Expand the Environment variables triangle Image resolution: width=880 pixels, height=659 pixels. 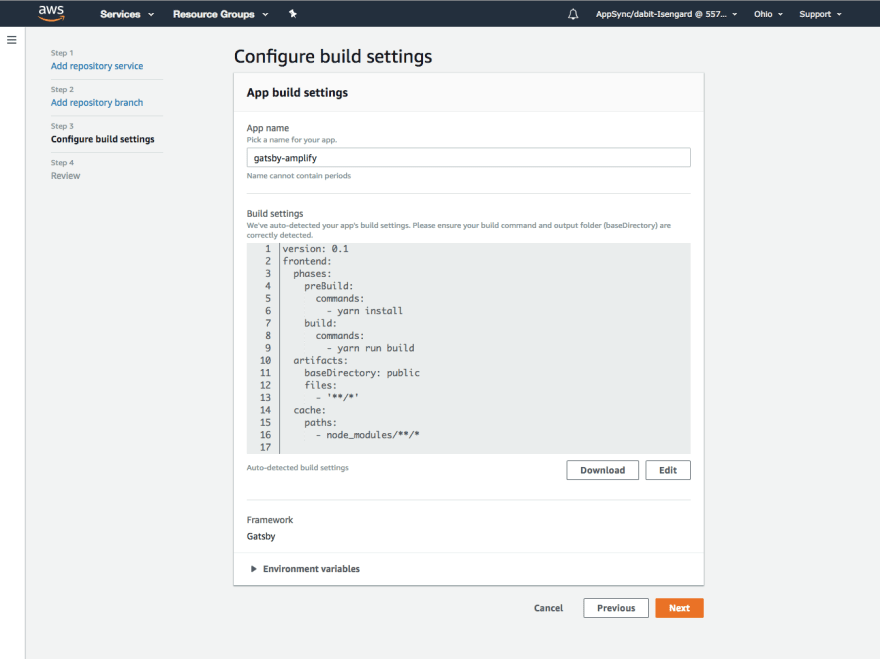(x=254, y=569)
